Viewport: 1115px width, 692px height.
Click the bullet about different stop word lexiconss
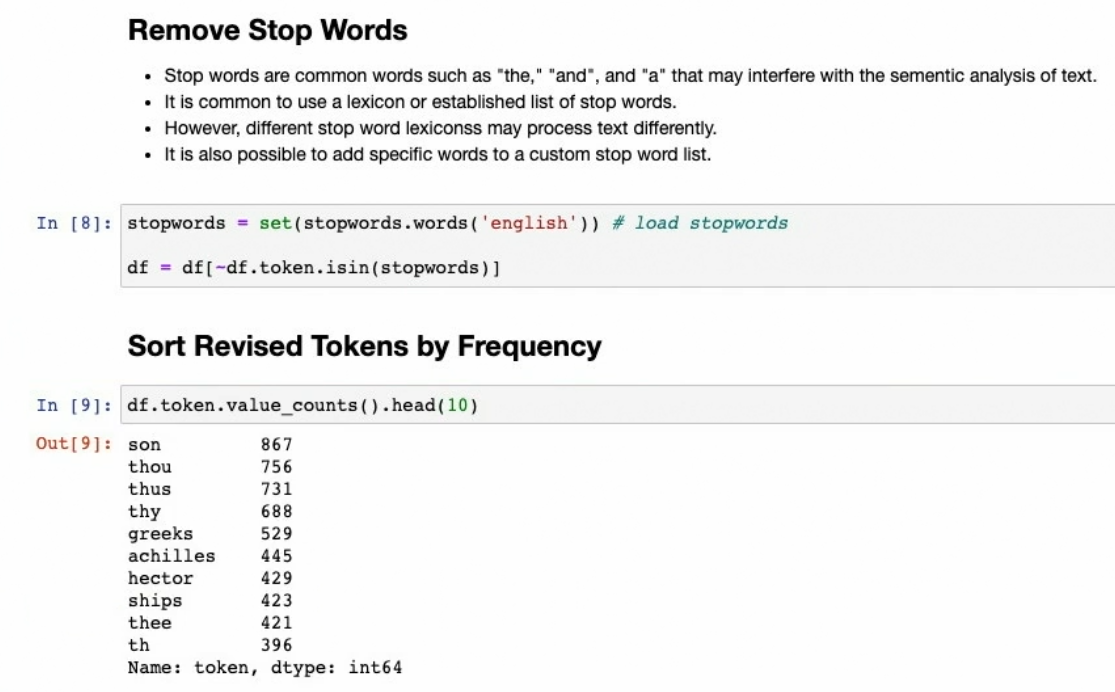(x=440, y=128)
